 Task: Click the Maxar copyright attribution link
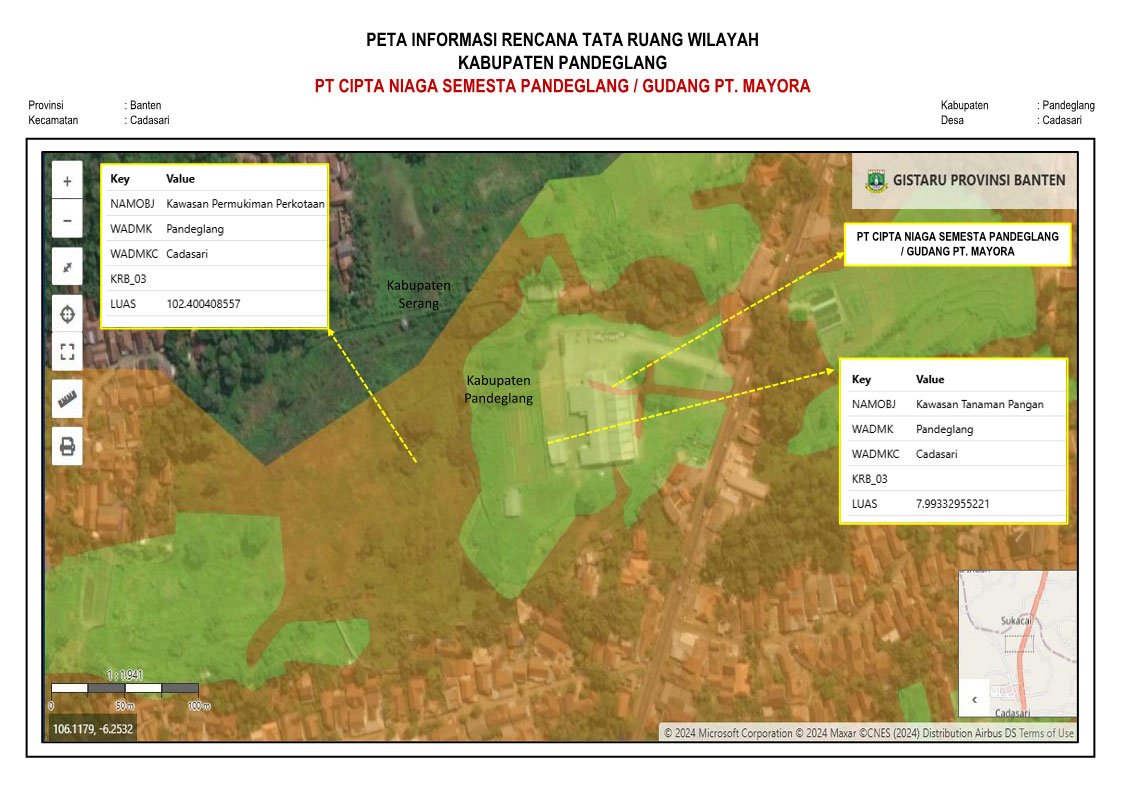tap(843, 733)
